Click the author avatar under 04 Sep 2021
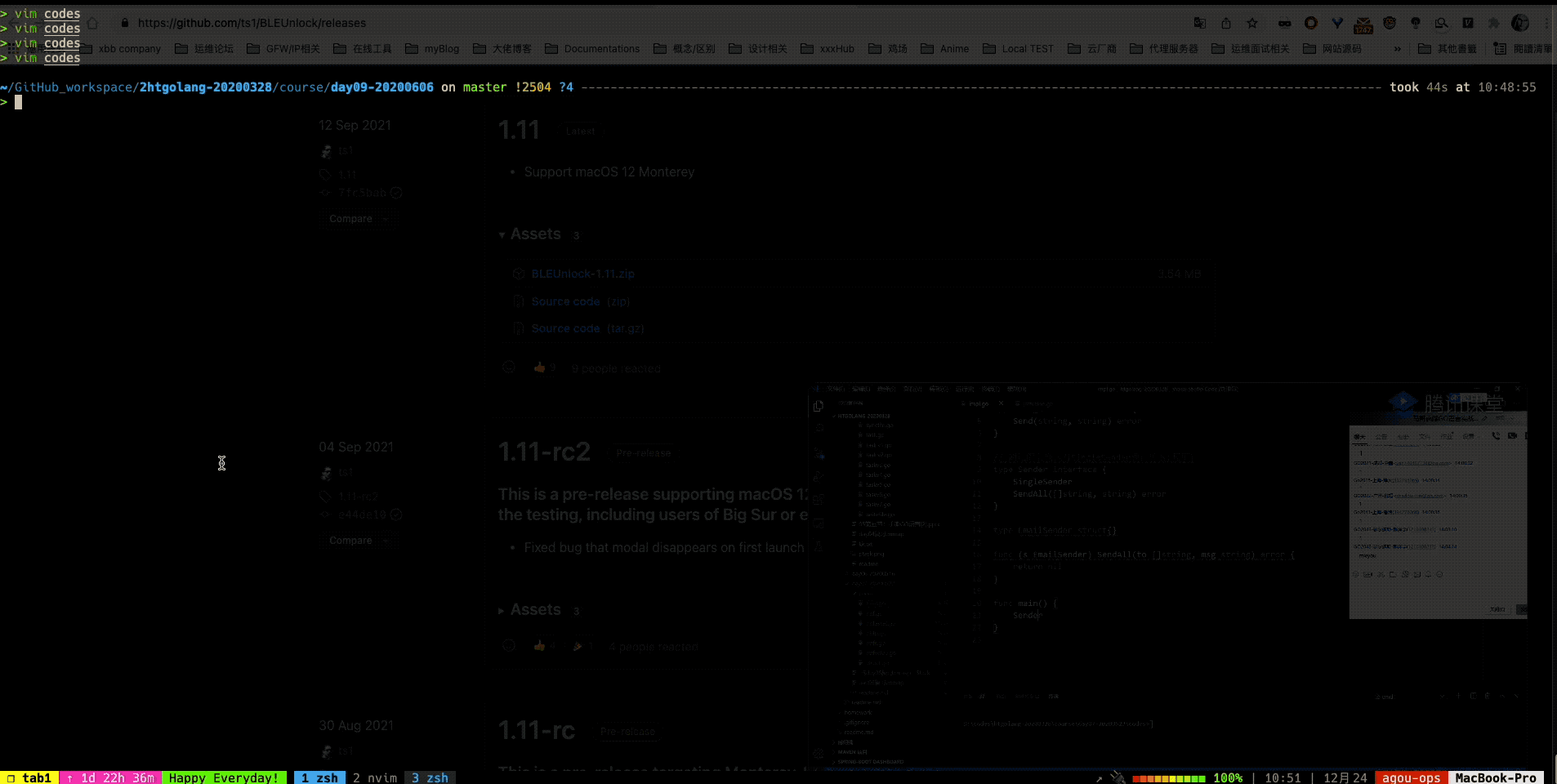 326,473
